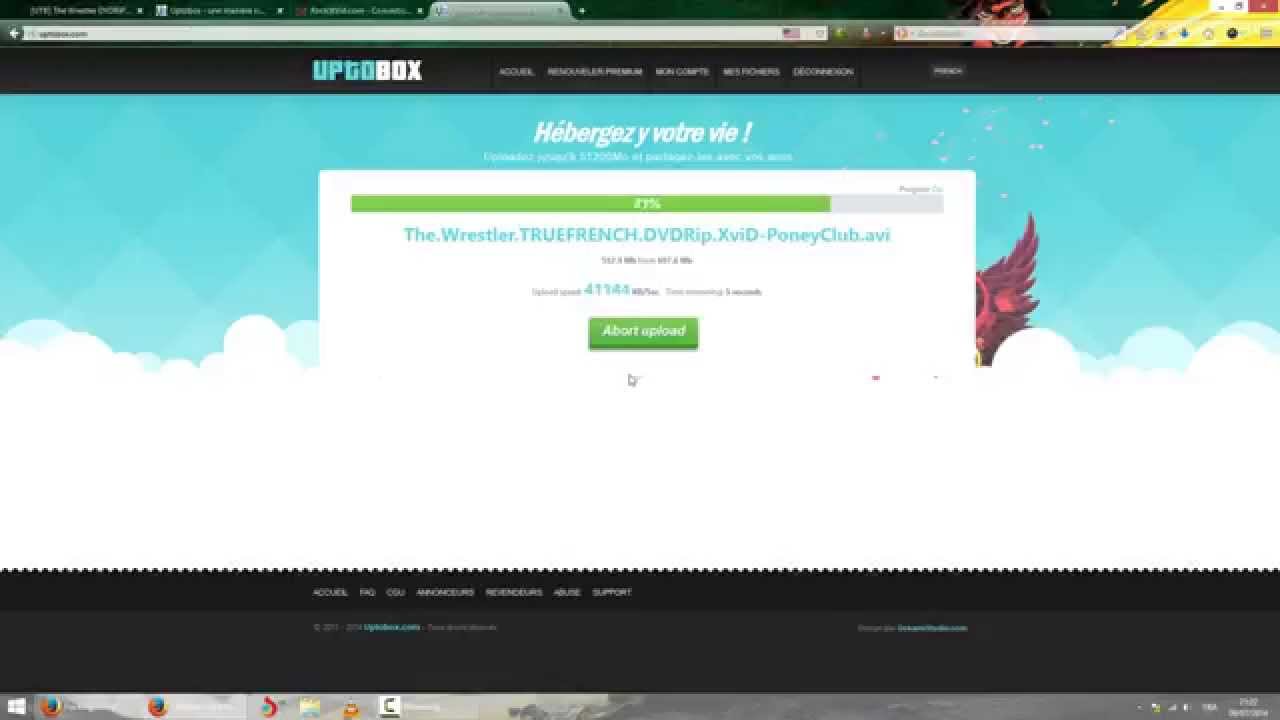Open the Revendeurs footer link
Image resolution: width=1280 pixels, height=720 pixels.
point(514,592)
